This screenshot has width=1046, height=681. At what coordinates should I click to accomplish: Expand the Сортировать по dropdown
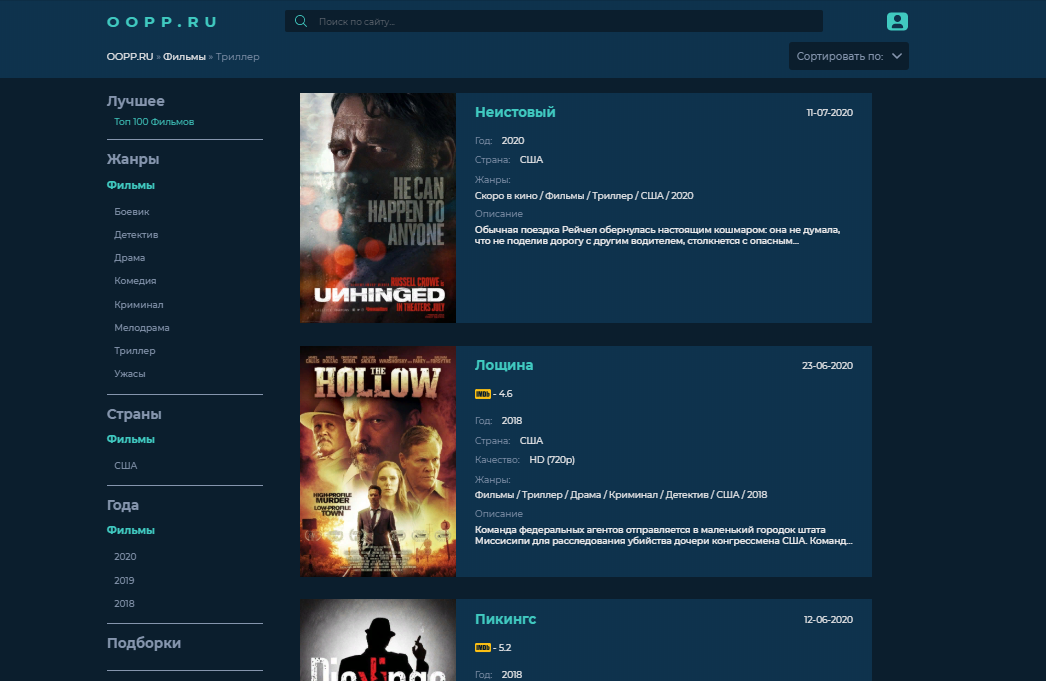tap(848, 56)
